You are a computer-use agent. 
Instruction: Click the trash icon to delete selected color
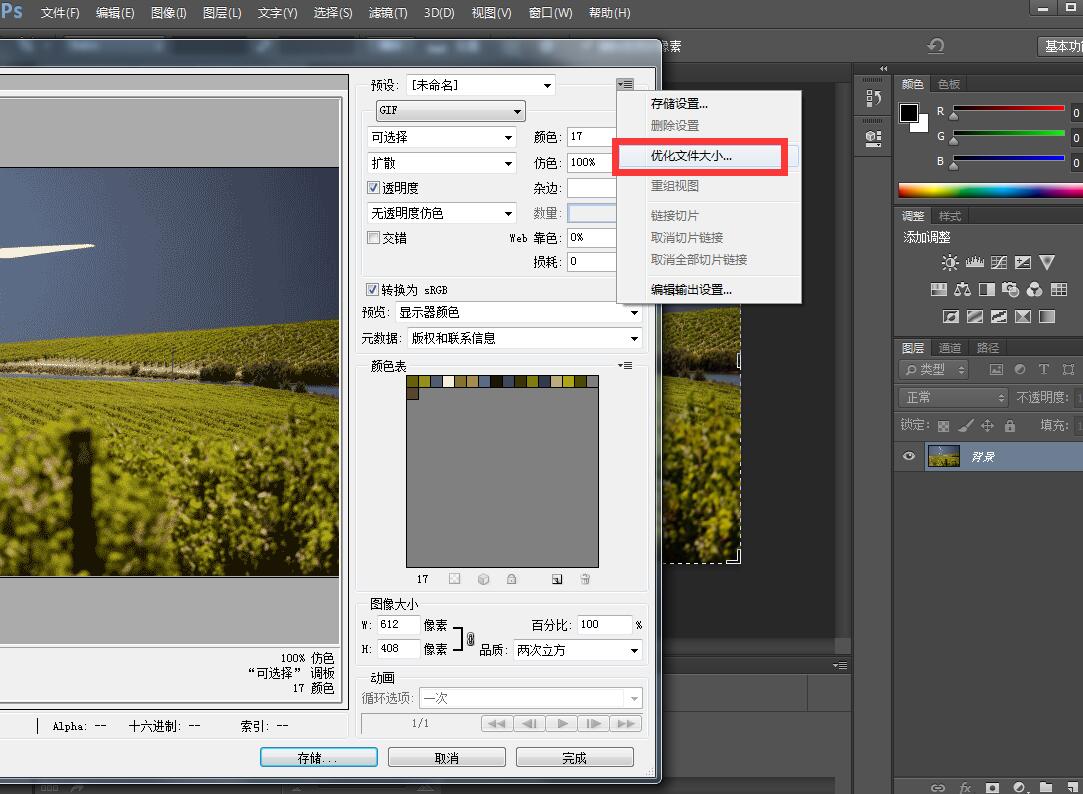tap(586, 579)
